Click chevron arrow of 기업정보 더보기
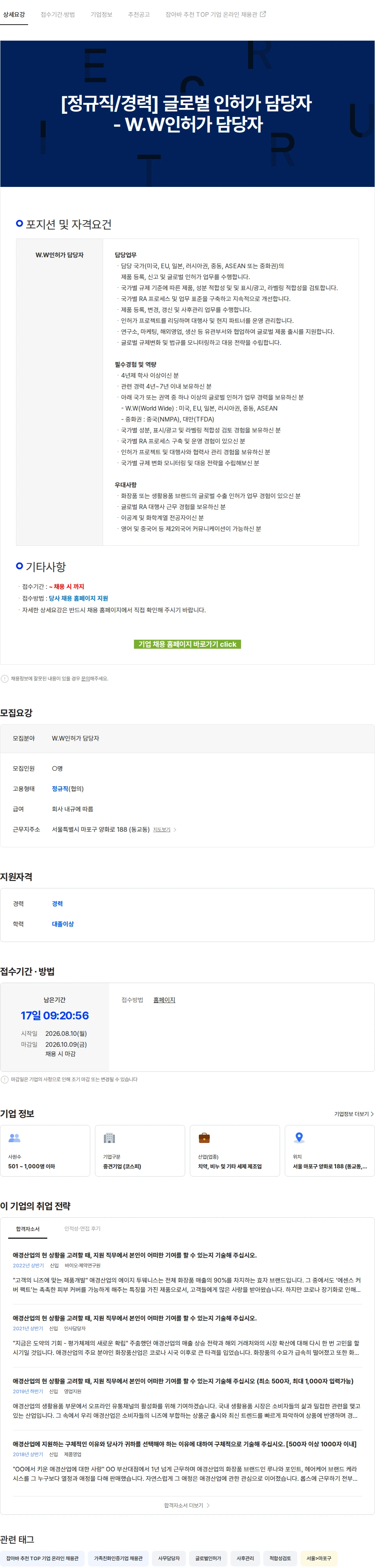This screenshot has width=375, height=1568. (x=372, y=1114)
